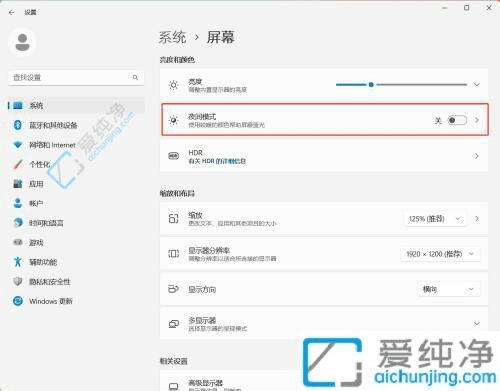Click the 辅助功能 accessibility icon

[18, 262]
